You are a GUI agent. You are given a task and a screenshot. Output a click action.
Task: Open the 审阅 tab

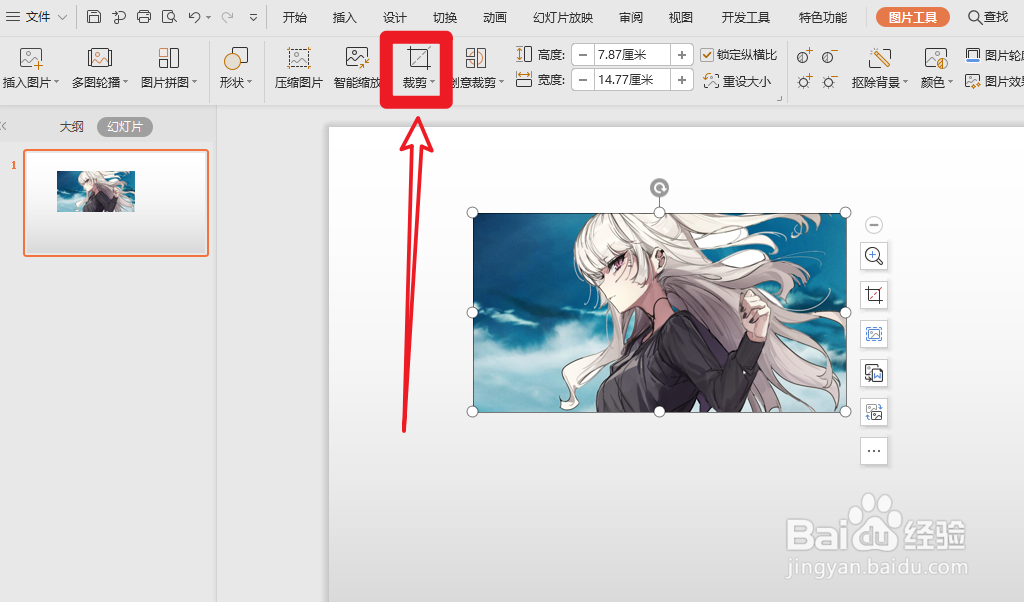[631, 18]
